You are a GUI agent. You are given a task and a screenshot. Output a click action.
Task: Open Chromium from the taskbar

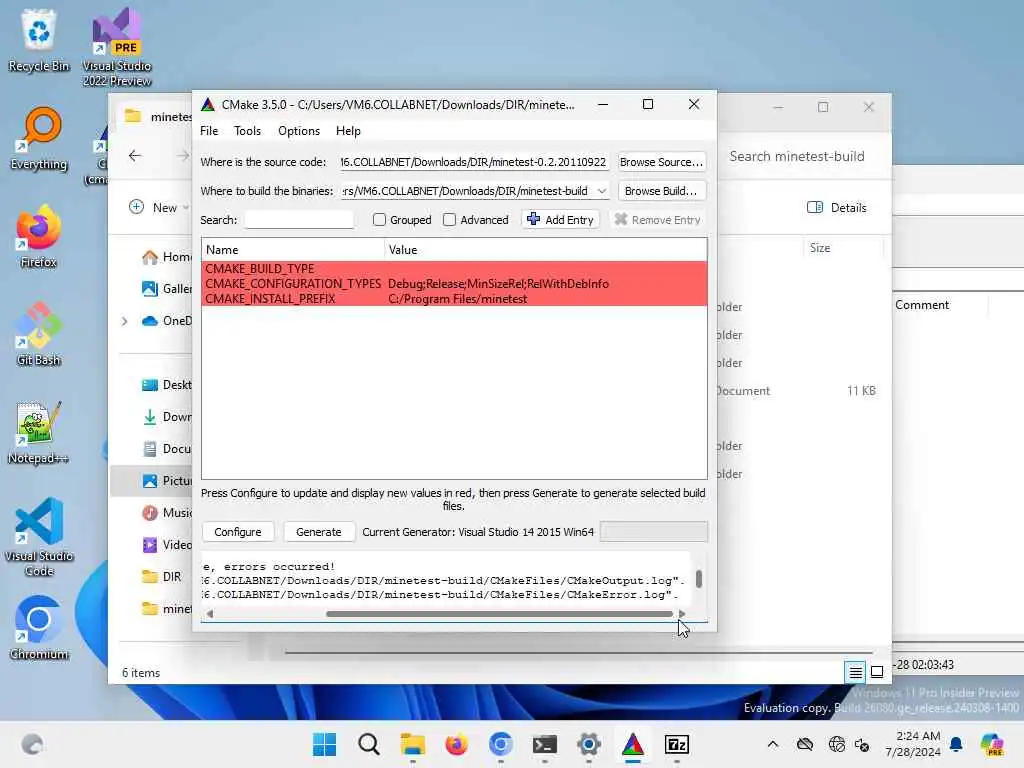click(x=500, y=744)
